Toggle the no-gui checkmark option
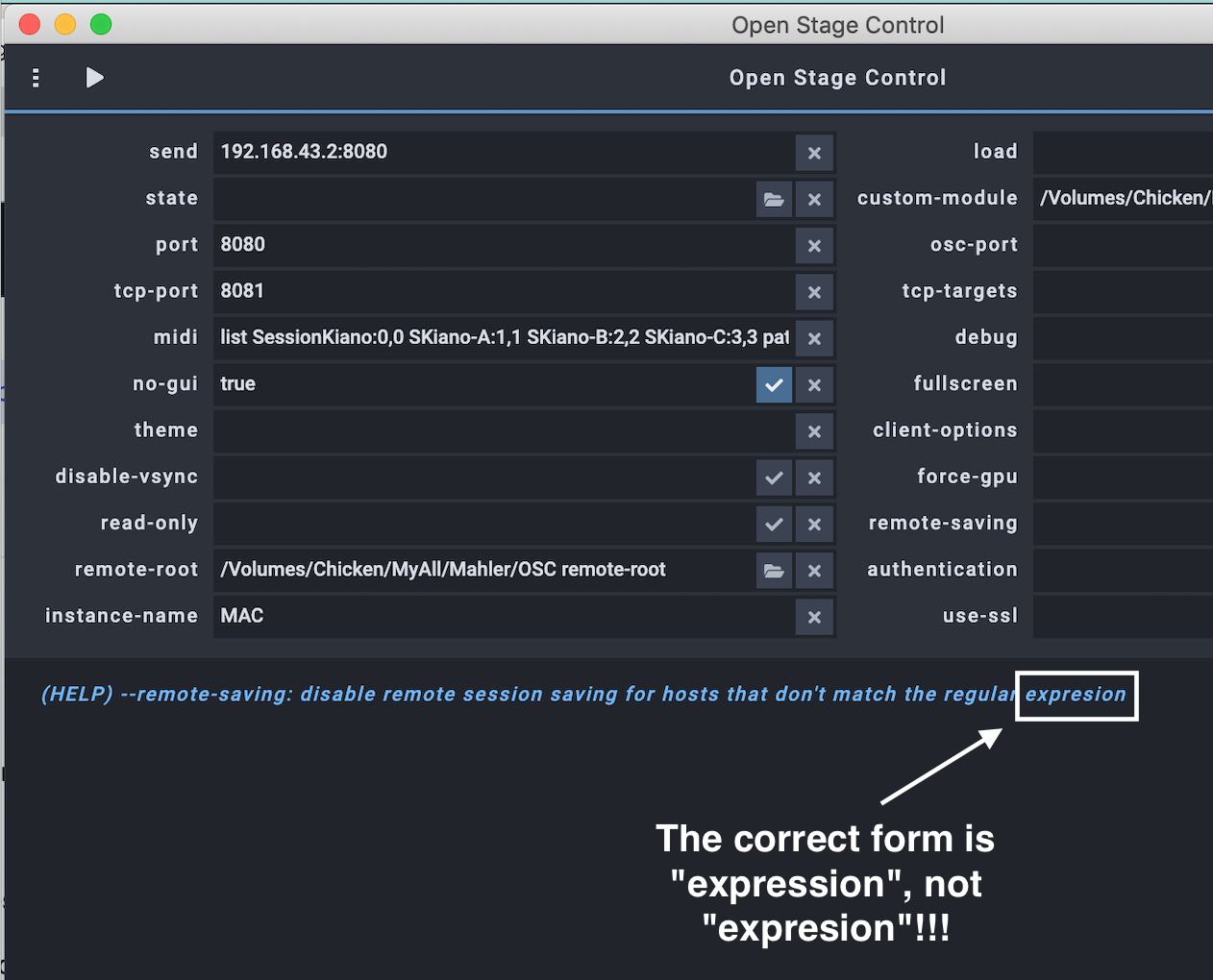 [774, 384]
